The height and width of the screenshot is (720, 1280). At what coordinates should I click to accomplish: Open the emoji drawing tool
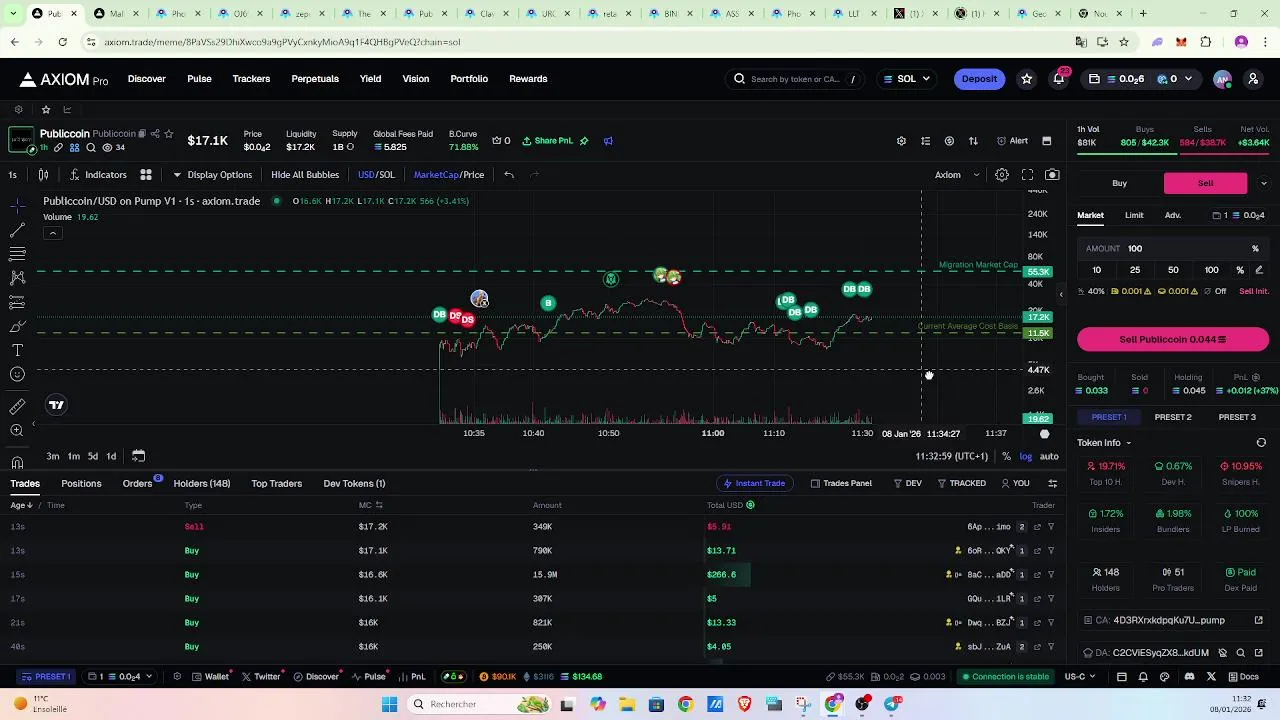[x=17, y=374]
